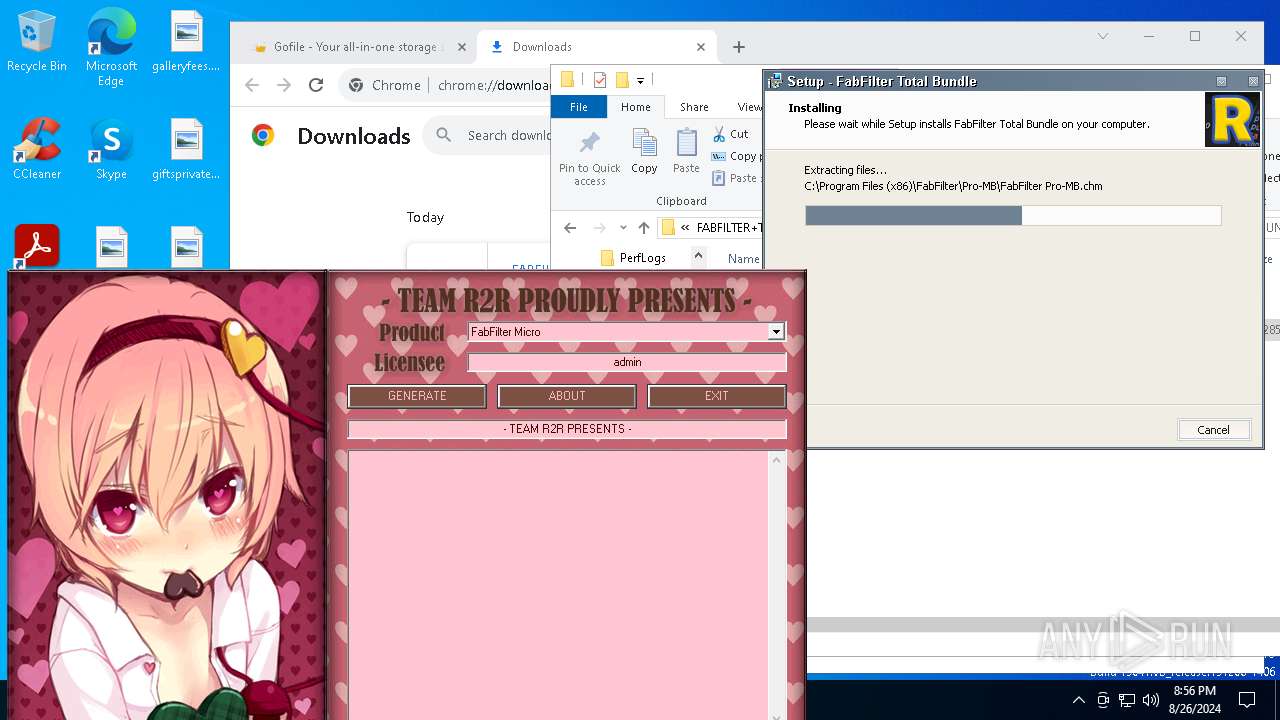Open a new Chrome tab with plus icon
Screen dimensions: 1280x720
739,47
